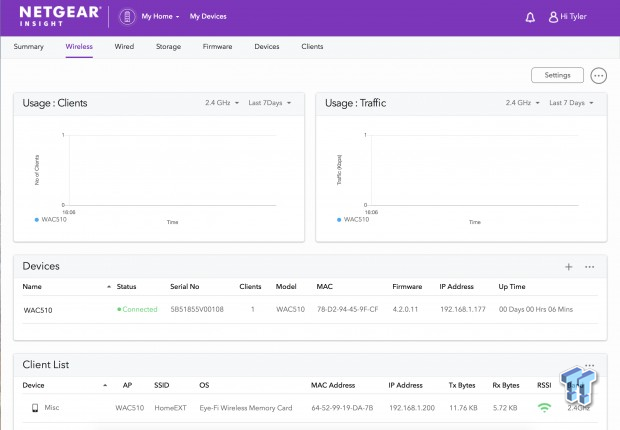
Task: Expand the My Home location dropdown
Action: click(x=160, y=17)
